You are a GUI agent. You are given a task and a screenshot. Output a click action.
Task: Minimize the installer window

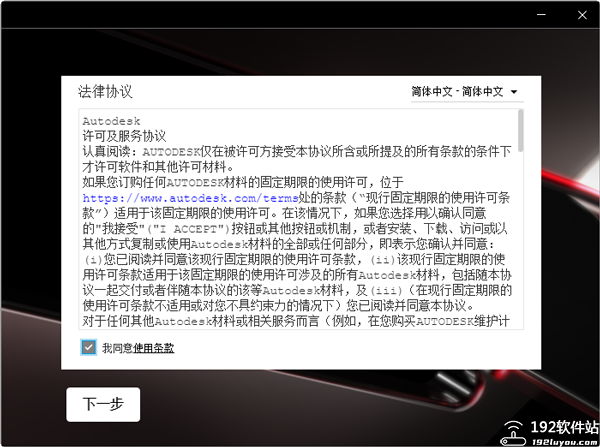(x=541, y=15)
